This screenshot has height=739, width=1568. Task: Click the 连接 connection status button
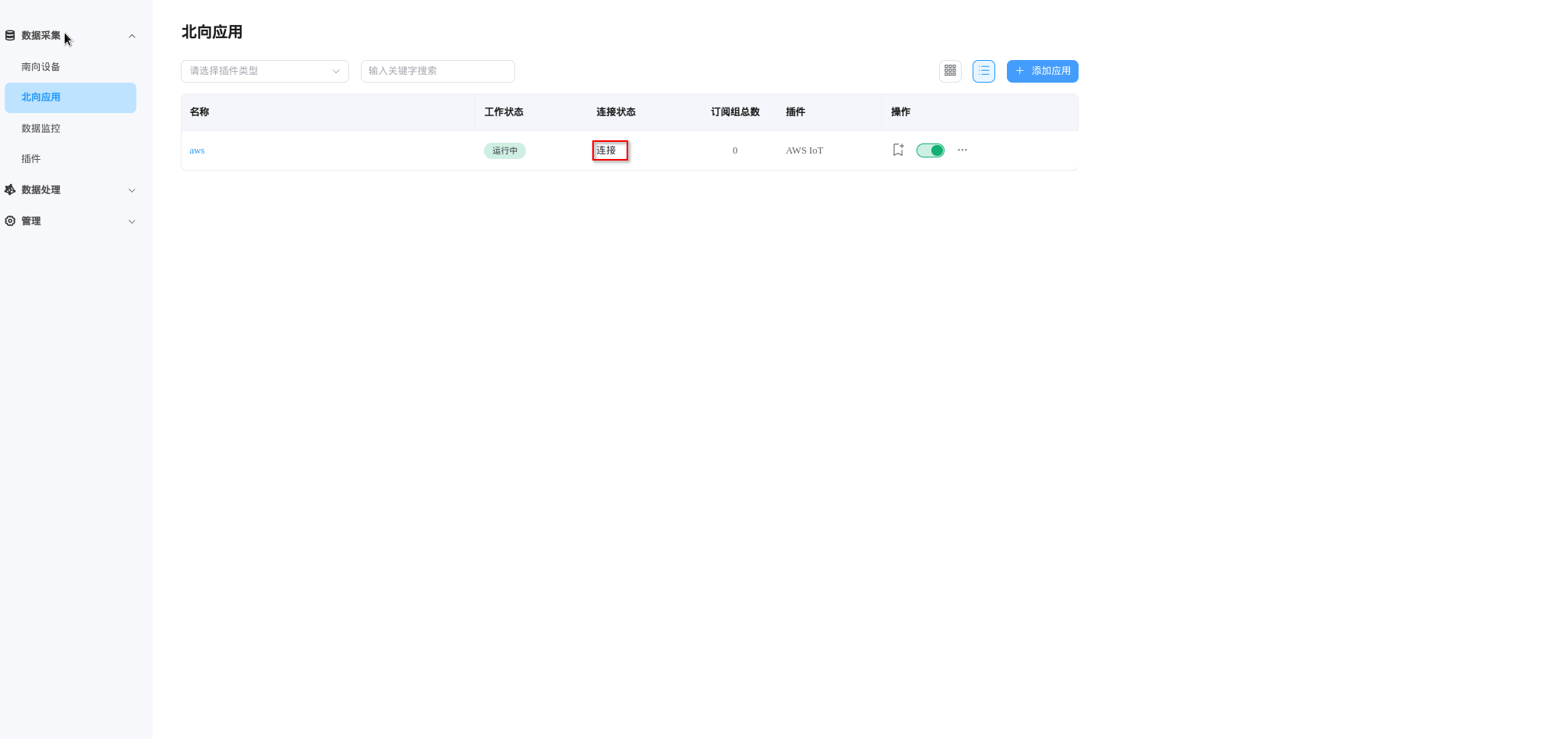[x=609, y=150]
